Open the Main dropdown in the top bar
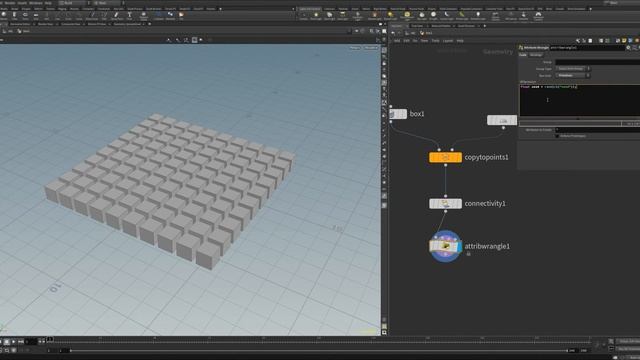640x360 pixels. [x=109, y=3]
